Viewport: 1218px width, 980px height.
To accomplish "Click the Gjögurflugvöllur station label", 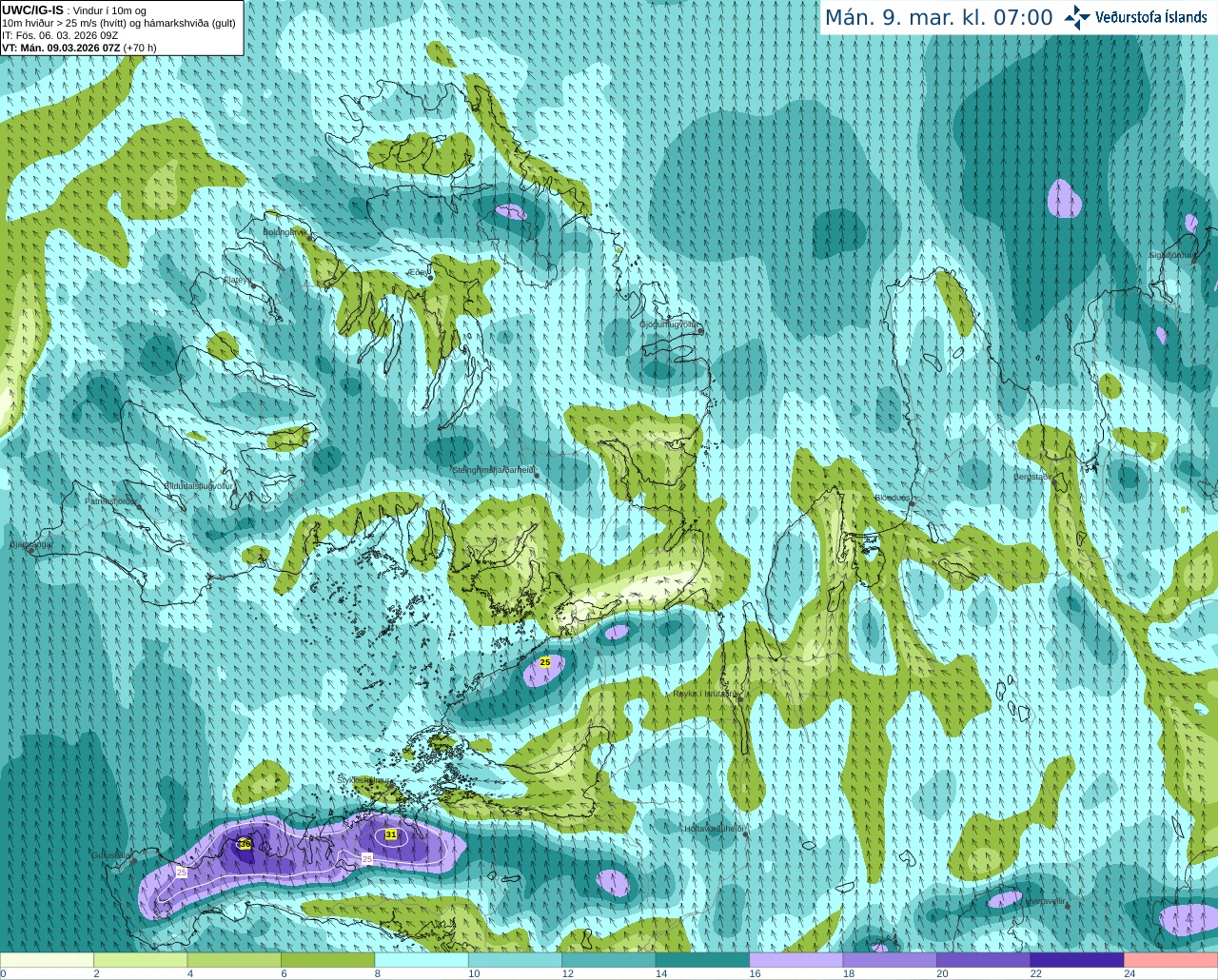I will (670, 324).
